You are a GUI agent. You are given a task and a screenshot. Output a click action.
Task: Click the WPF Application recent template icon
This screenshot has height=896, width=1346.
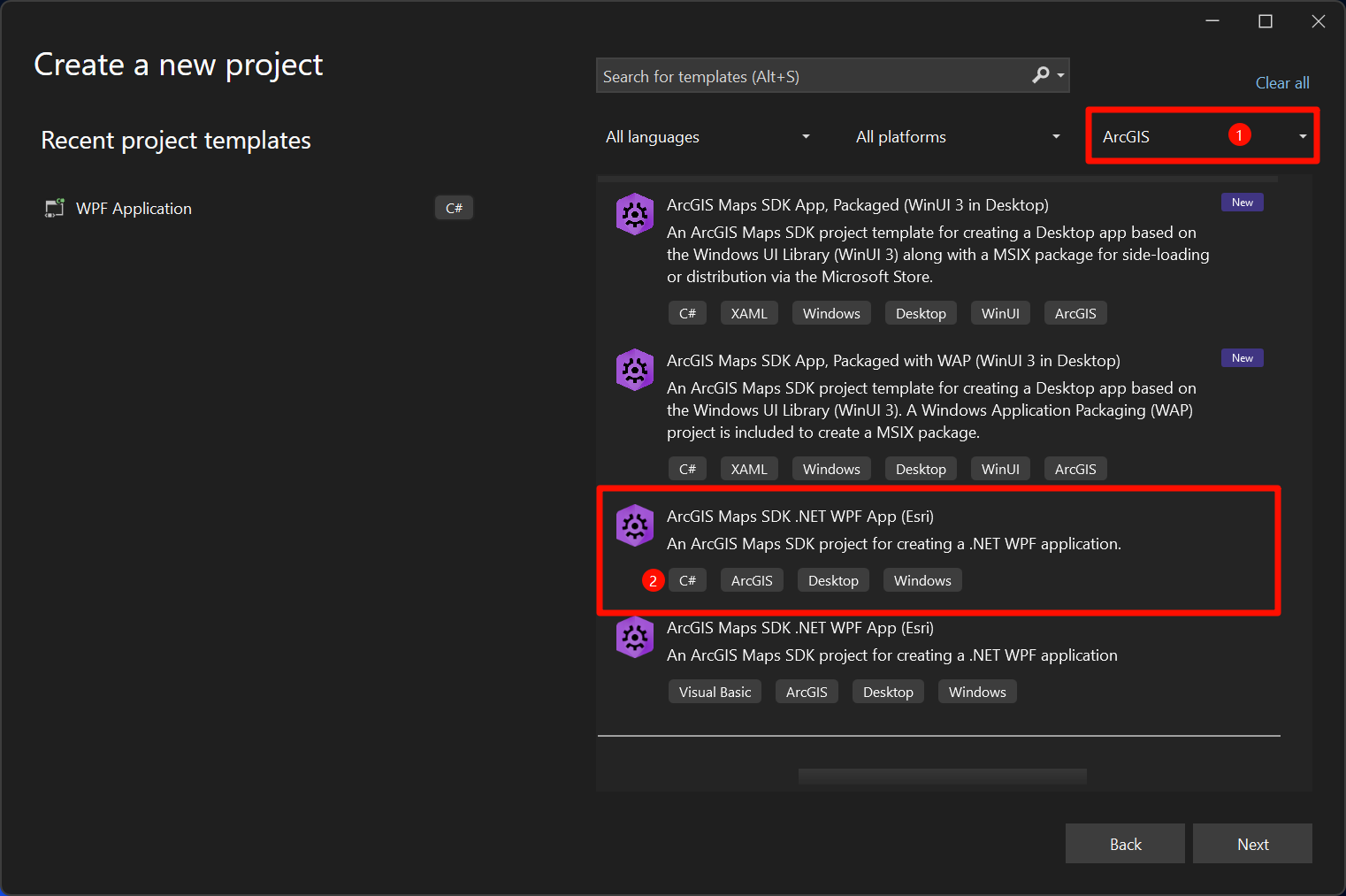pyautogui.click(x=55, y=208)
